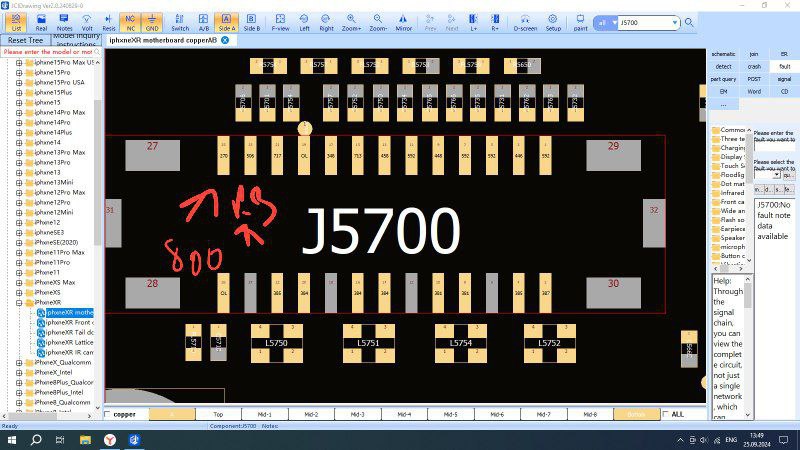Click the F-view full view icon
The image size is (800, 450).
tap(280, 22)
